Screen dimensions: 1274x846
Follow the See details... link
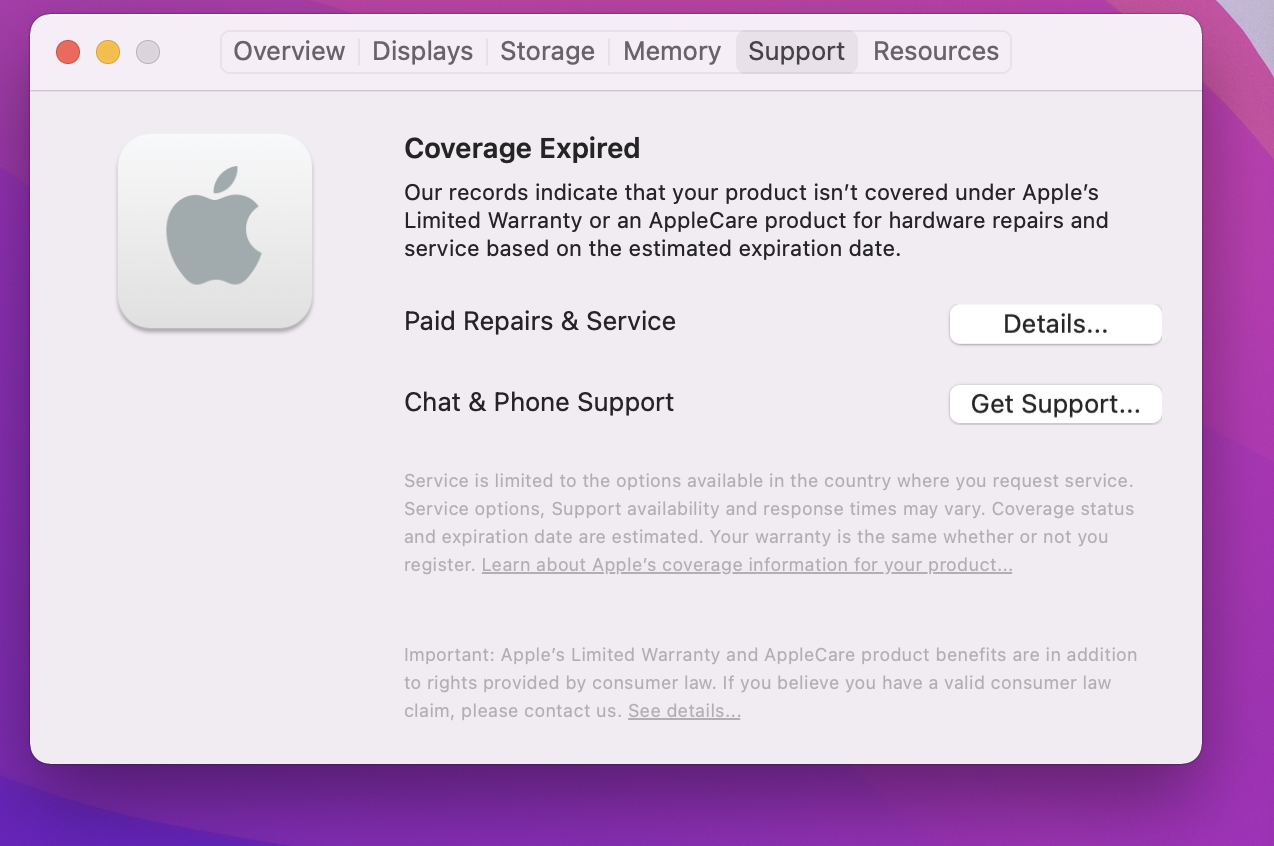pyautogui.click(x=684, y=711)
